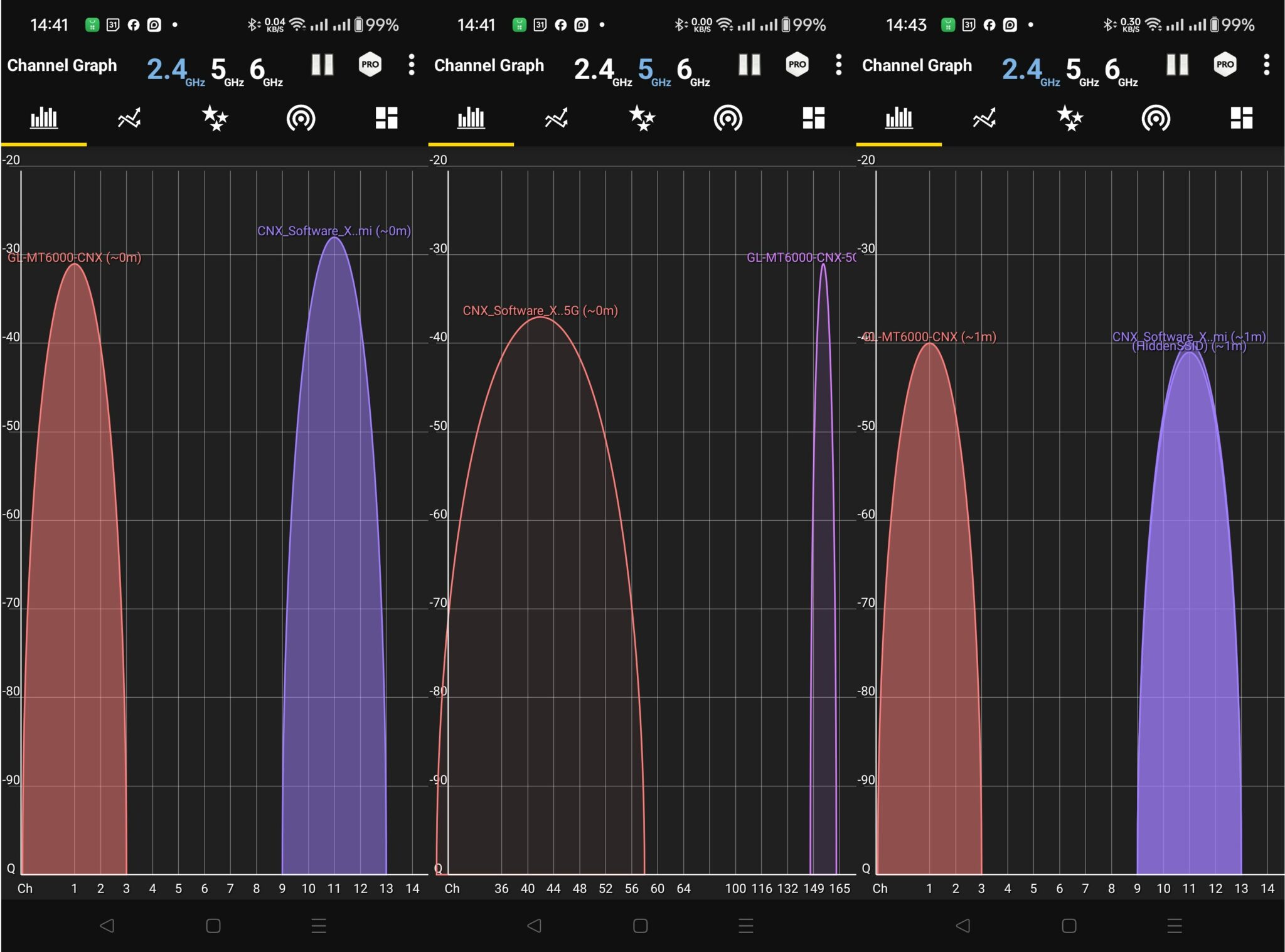Tap calendar 31 notification icon in middle status bar

540,25
